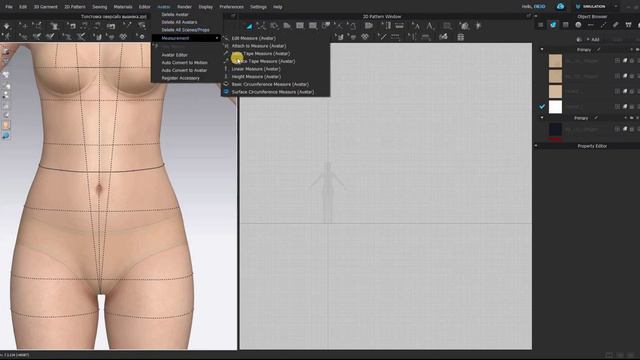Choose Delete All Scenes/Props
Image resolution: width=640 pixels, height=360 pixels.
[x=185, y=30]
